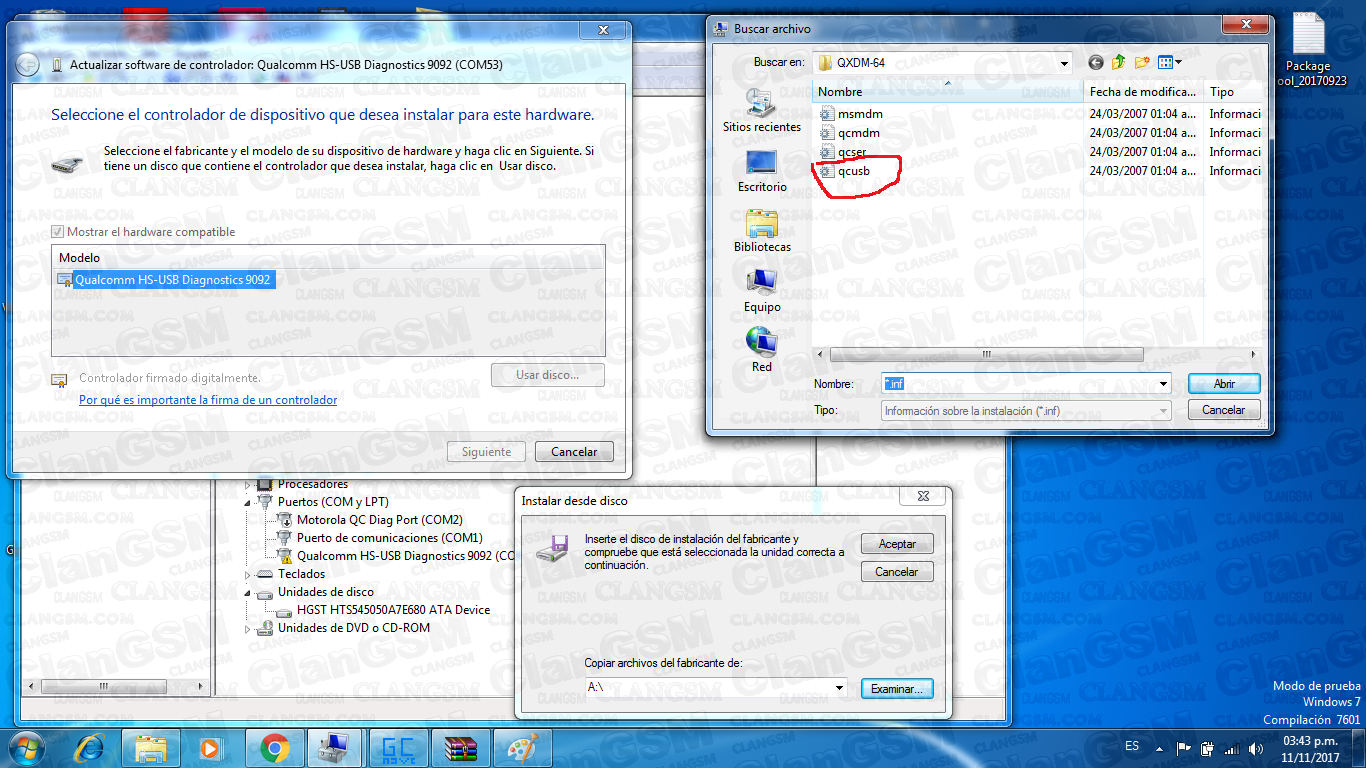Open Windows Media Player from taskbar

click(x=211, y=748)
